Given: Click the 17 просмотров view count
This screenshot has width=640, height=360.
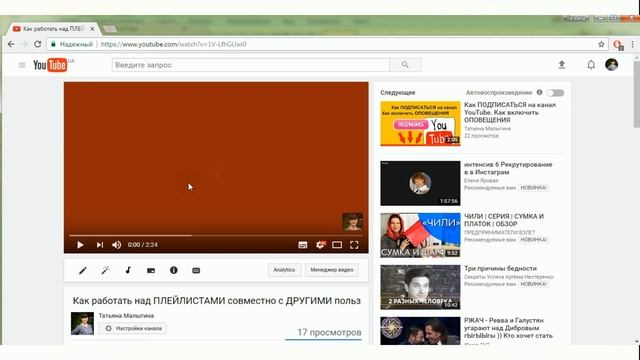Looking at the screenshot, I should coord(329,332).
